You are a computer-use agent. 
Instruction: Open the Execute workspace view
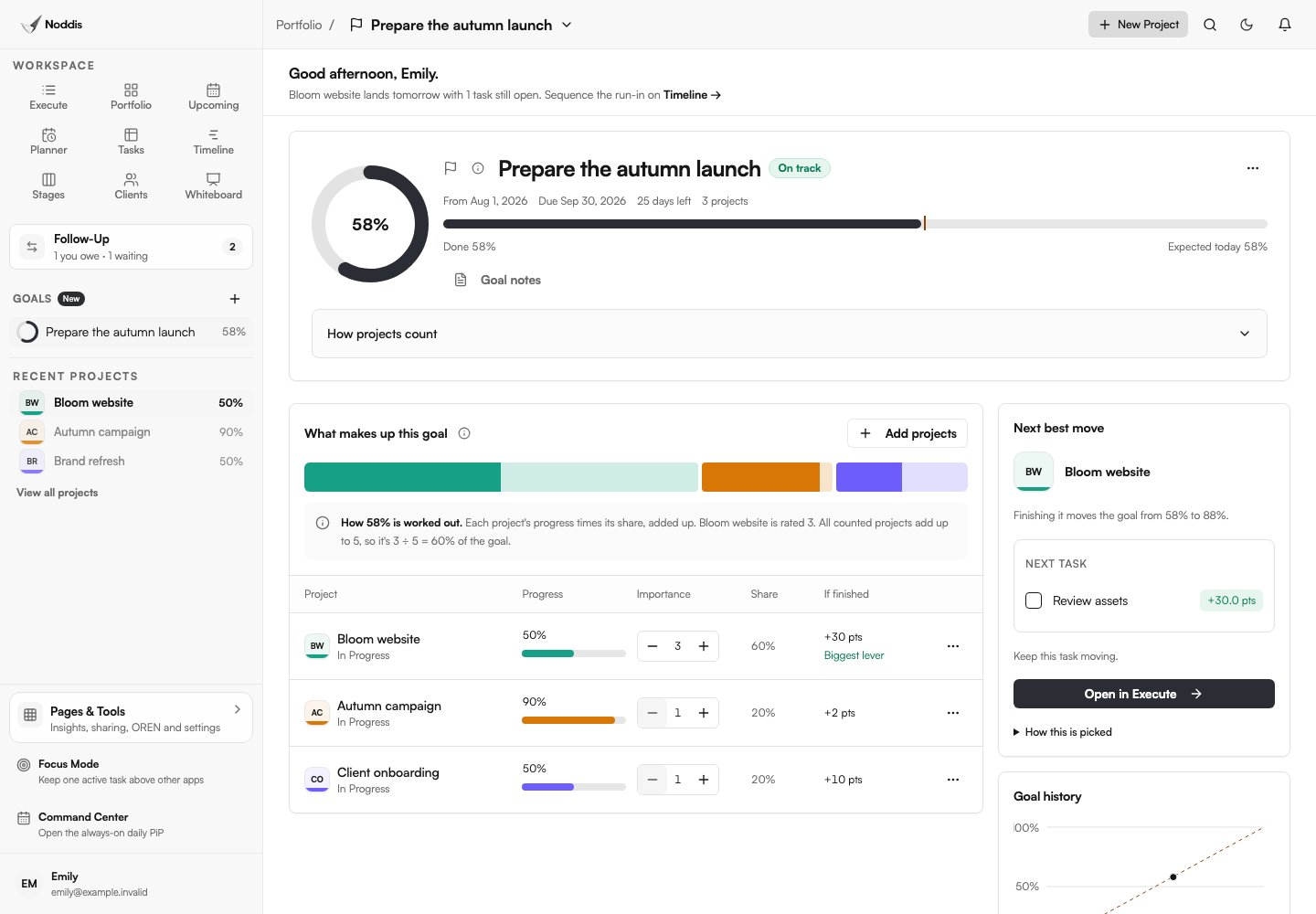coord(48,97)
